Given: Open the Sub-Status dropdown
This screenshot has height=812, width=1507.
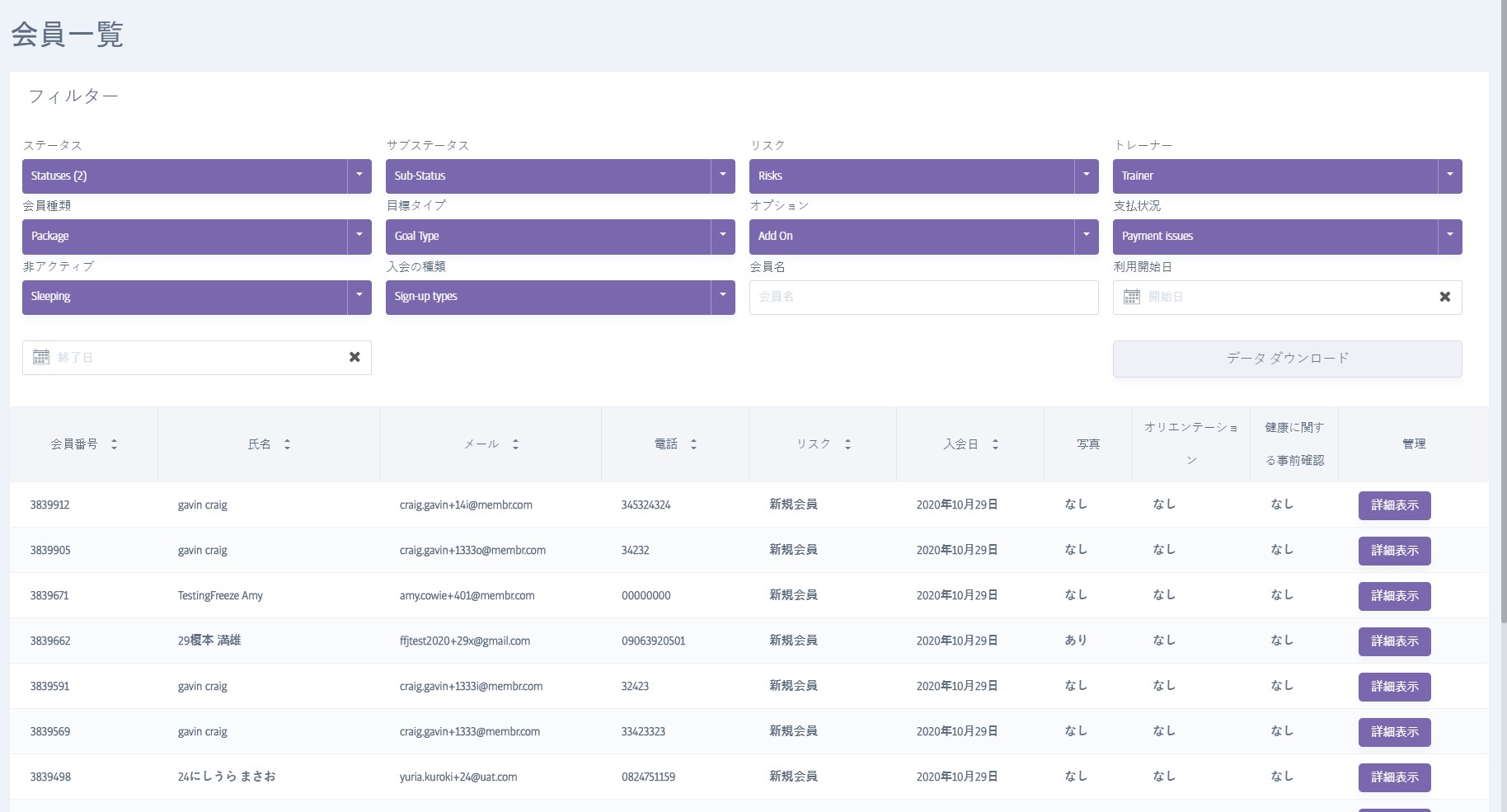Looking at the screenshot, I should coord(560,176).
